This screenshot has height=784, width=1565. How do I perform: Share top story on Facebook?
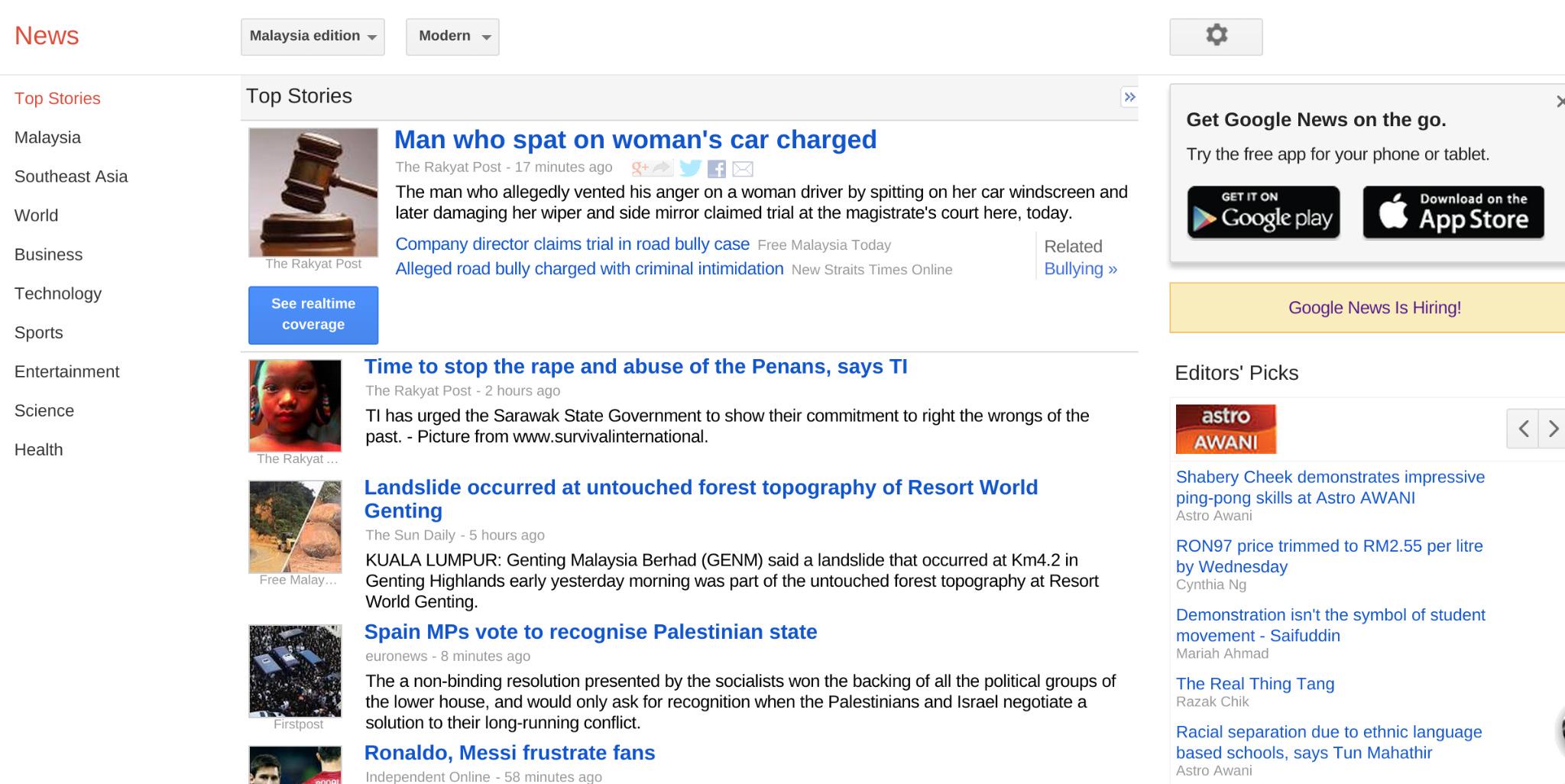717,169
